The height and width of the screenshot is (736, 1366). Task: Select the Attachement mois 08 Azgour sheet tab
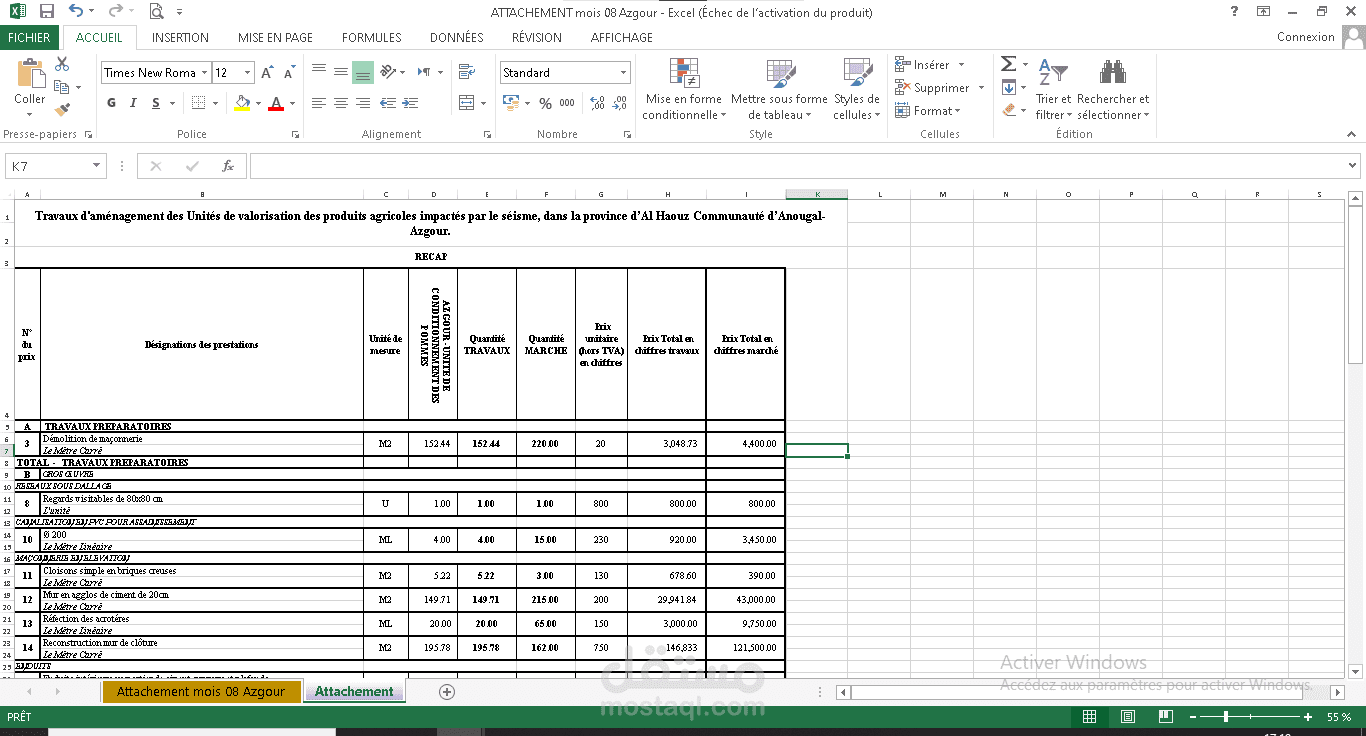201,691
